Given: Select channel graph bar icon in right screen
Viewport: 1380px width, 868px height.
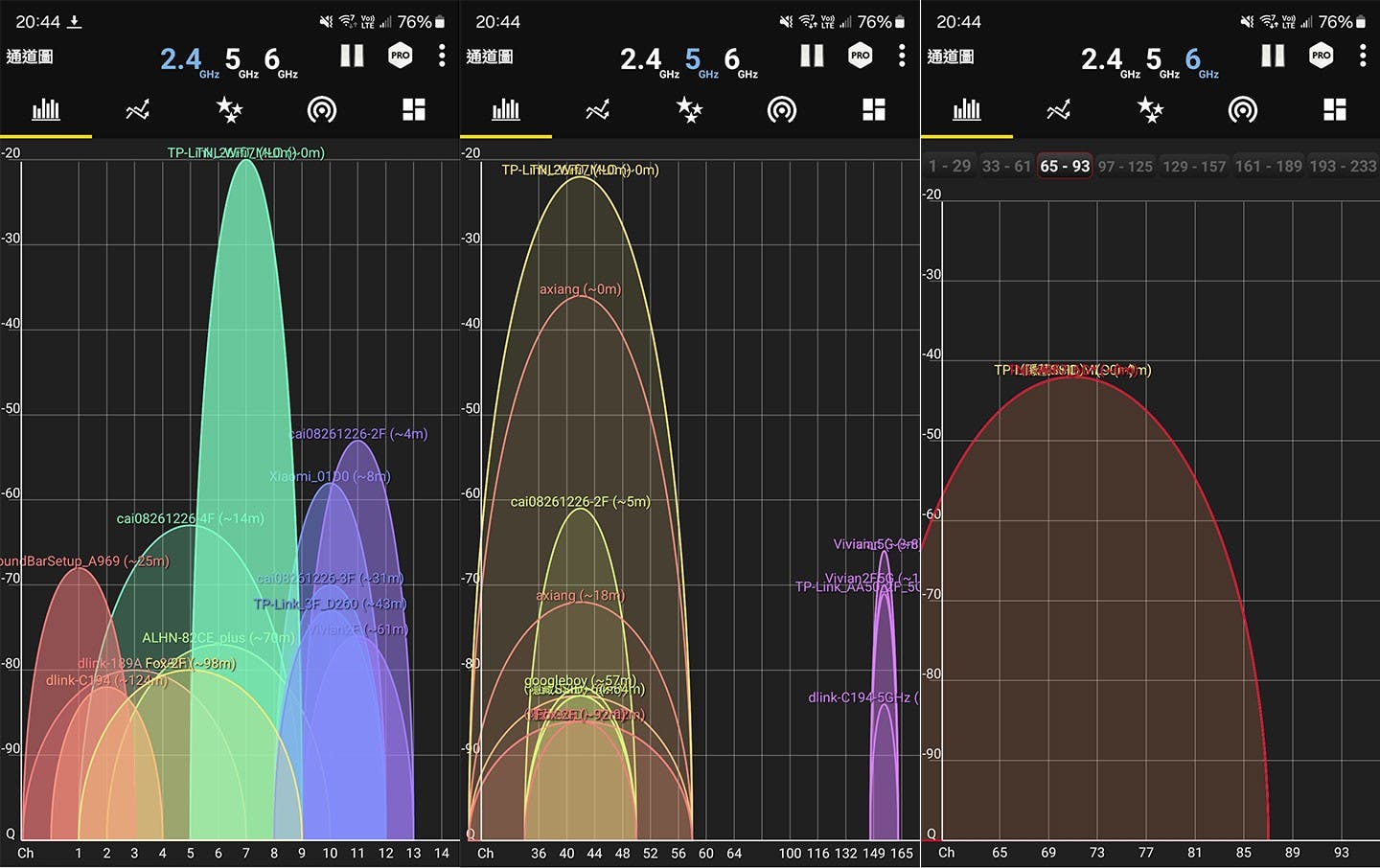Looking at the screenshot, I should coord(966,110).
